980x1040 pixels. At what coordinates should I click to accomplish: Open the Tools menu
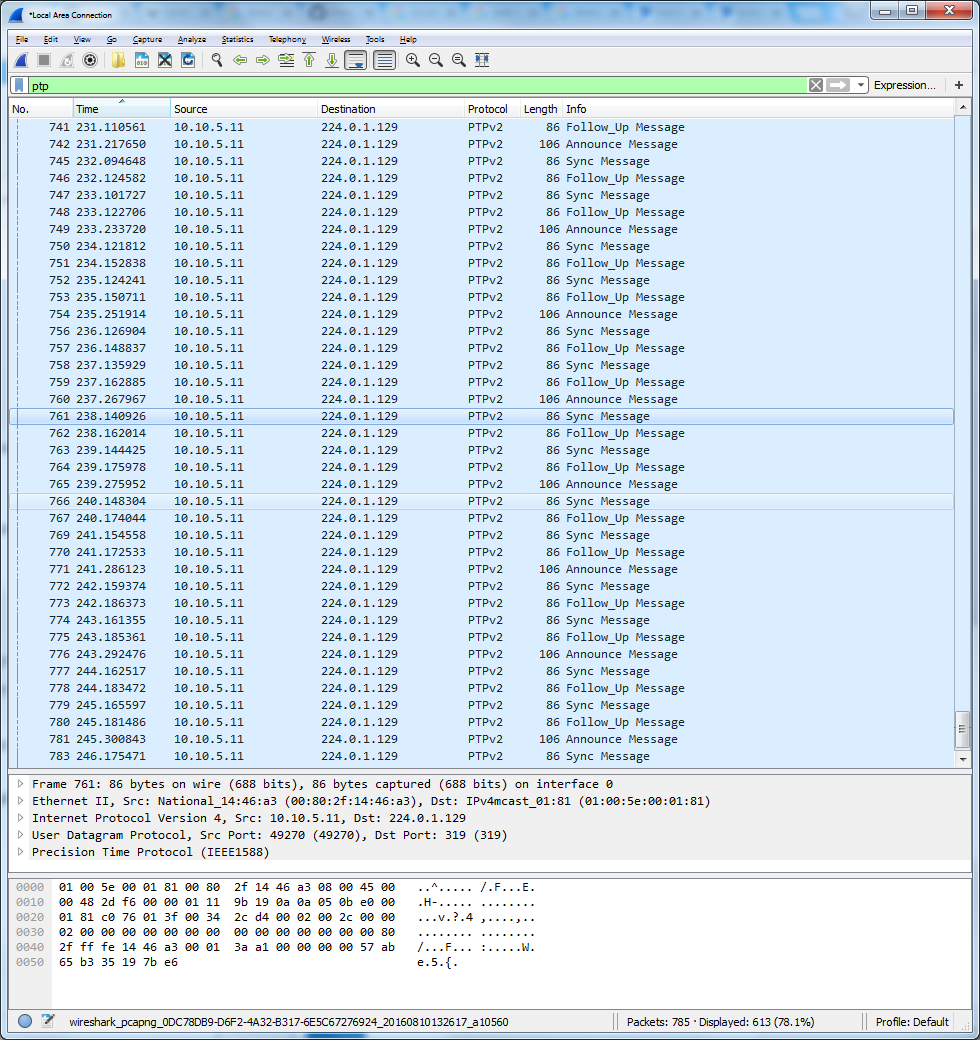tap(375, 40)
